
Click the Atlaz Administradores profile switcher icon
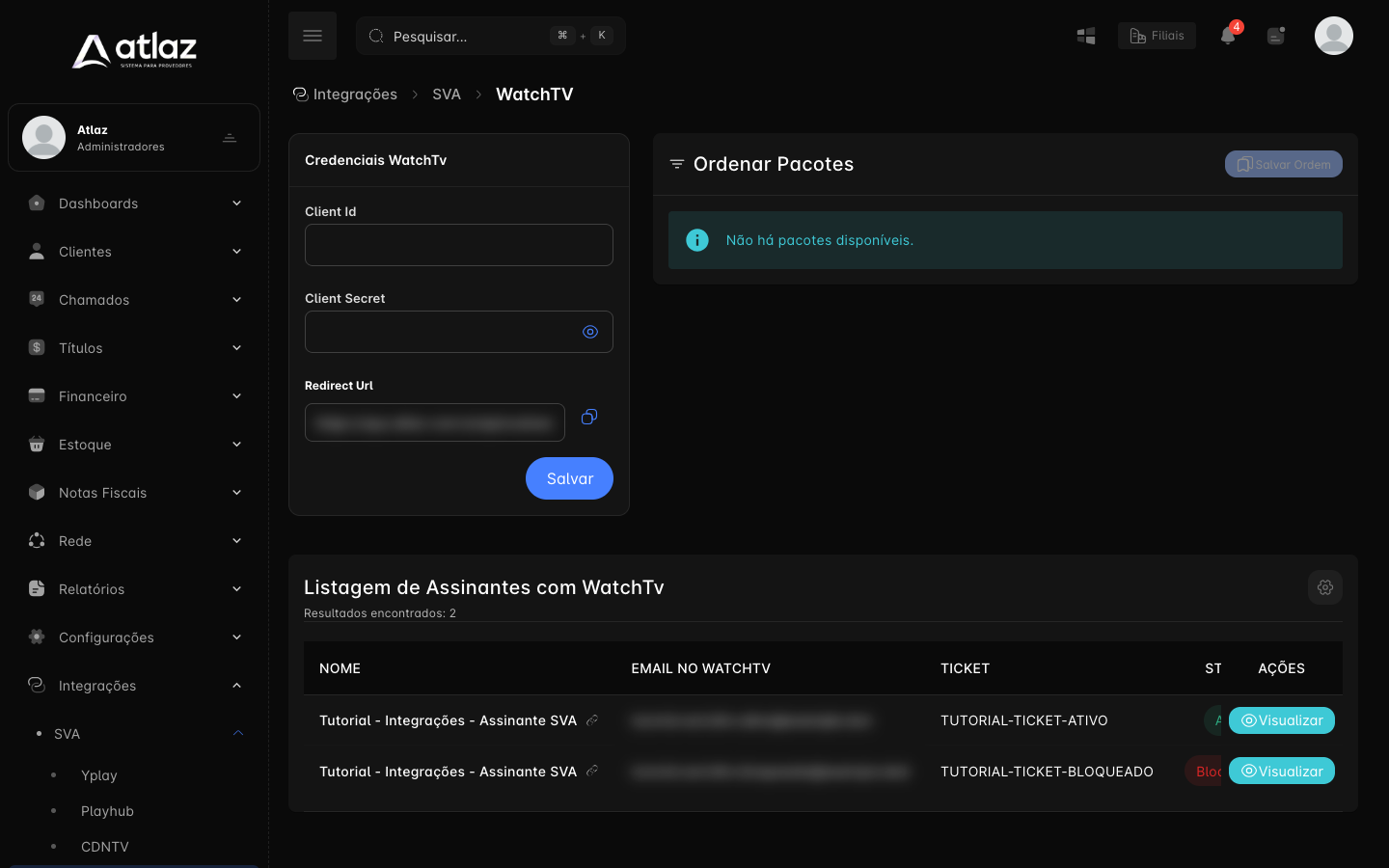(230, 138)
